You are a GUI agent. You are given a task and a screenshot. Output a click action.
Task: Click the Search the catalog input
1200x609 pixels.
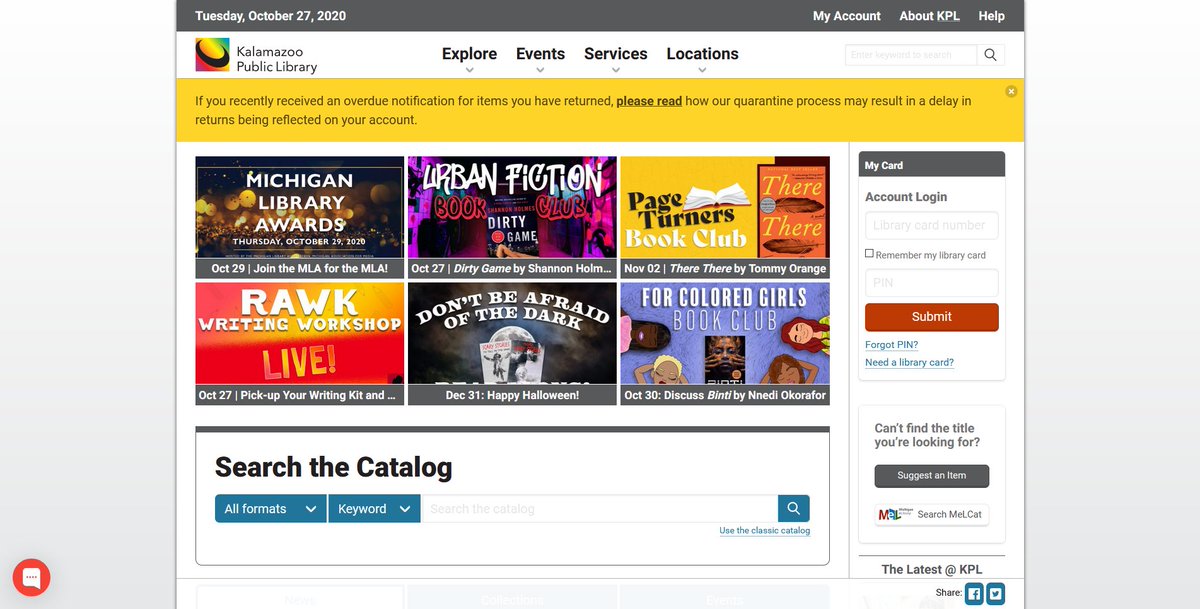(x=600, y=509)
